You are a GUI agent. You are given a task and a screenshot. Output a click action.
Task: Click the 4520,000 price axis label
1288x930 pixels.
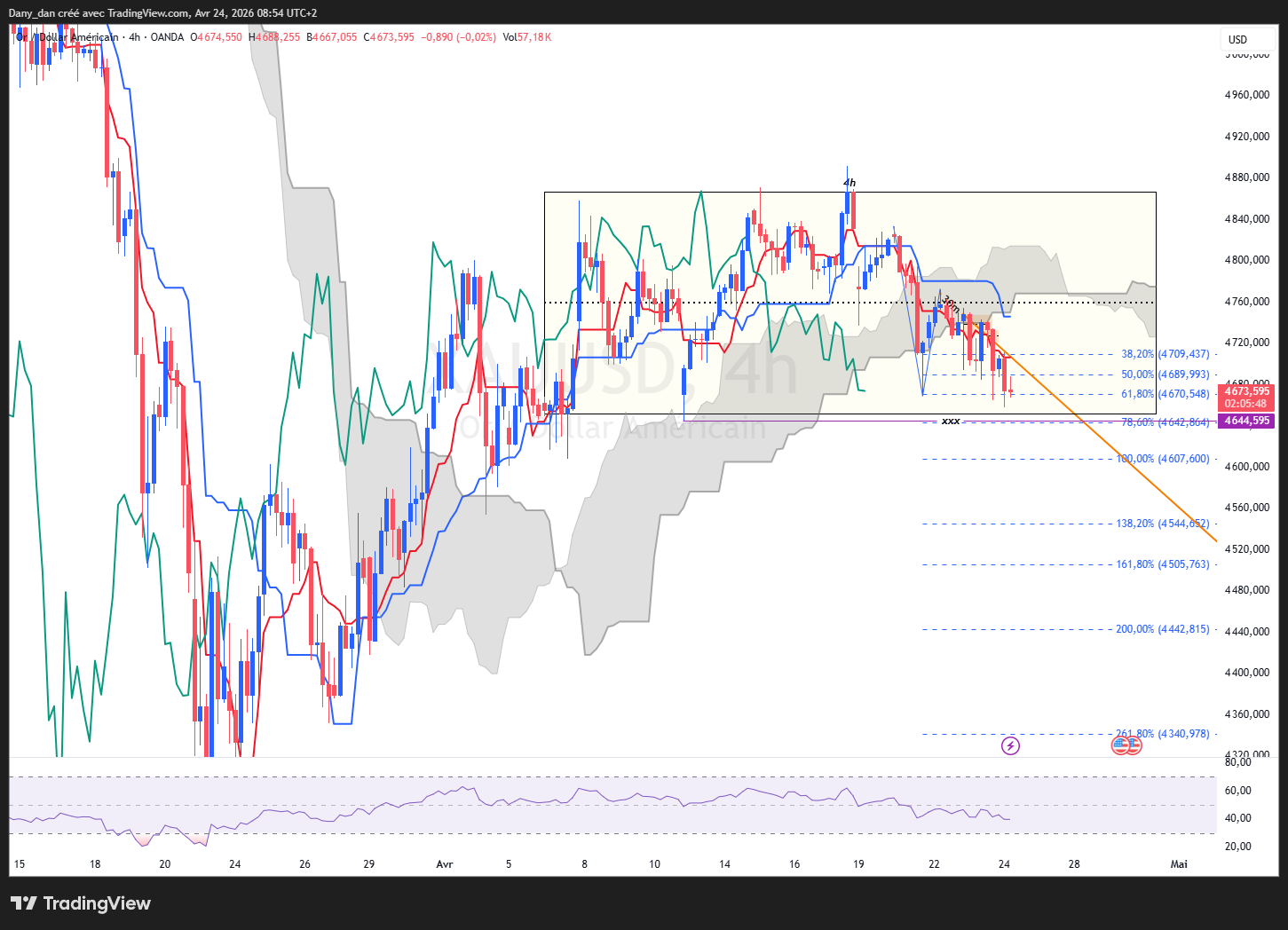point(1247,549)
